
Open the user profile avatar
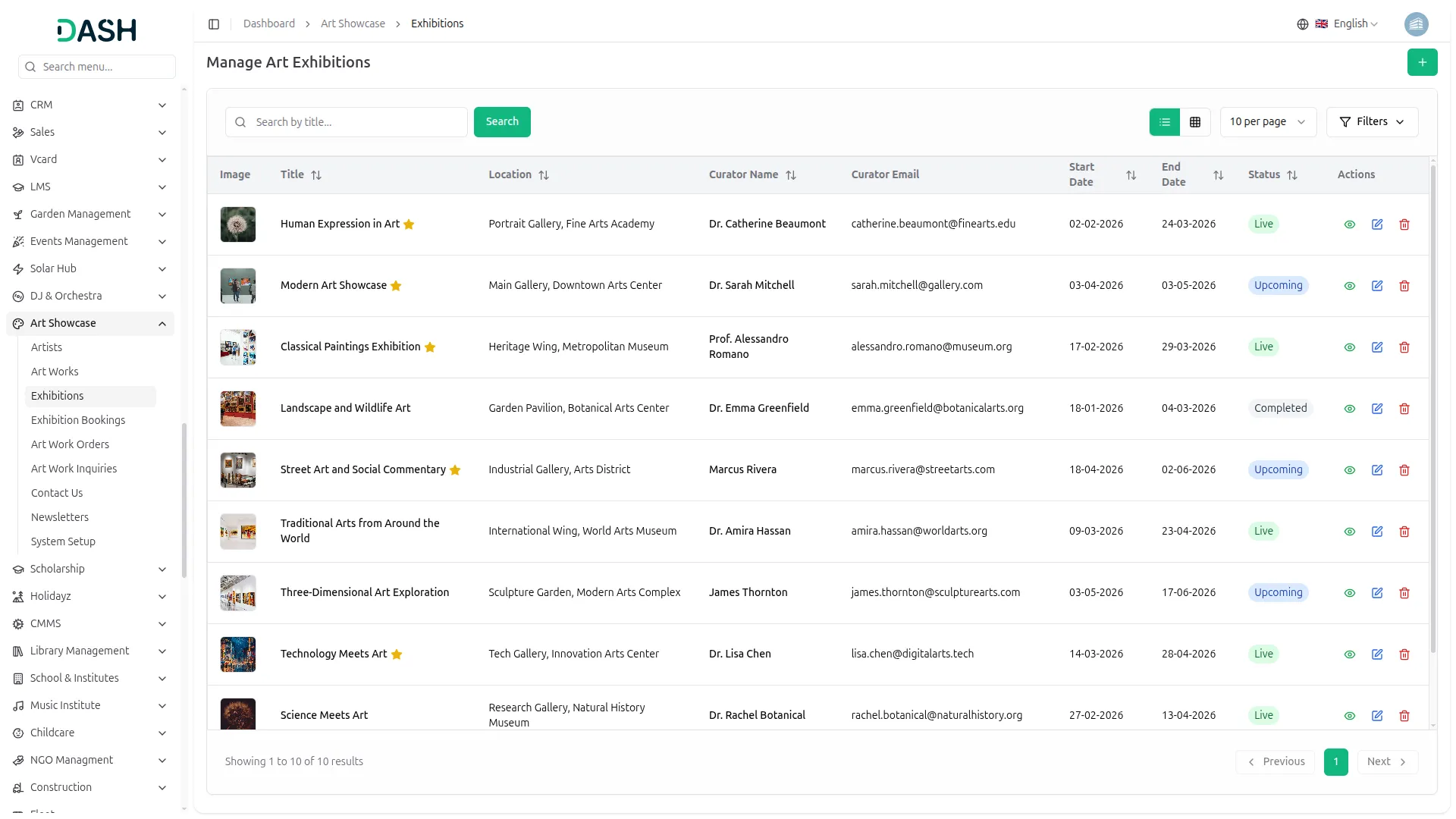click(1416, 24)
